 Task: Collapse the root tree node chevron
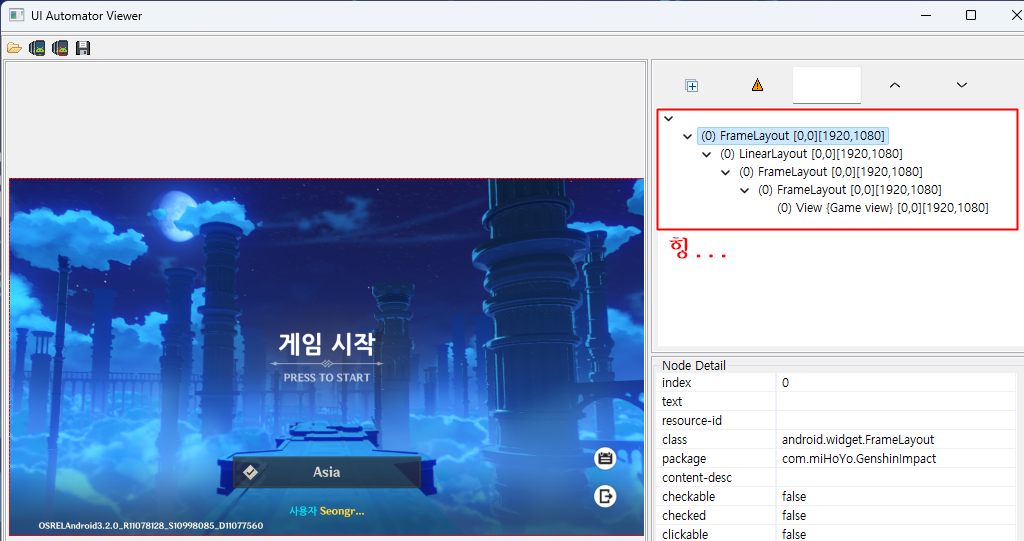(668, 118)
